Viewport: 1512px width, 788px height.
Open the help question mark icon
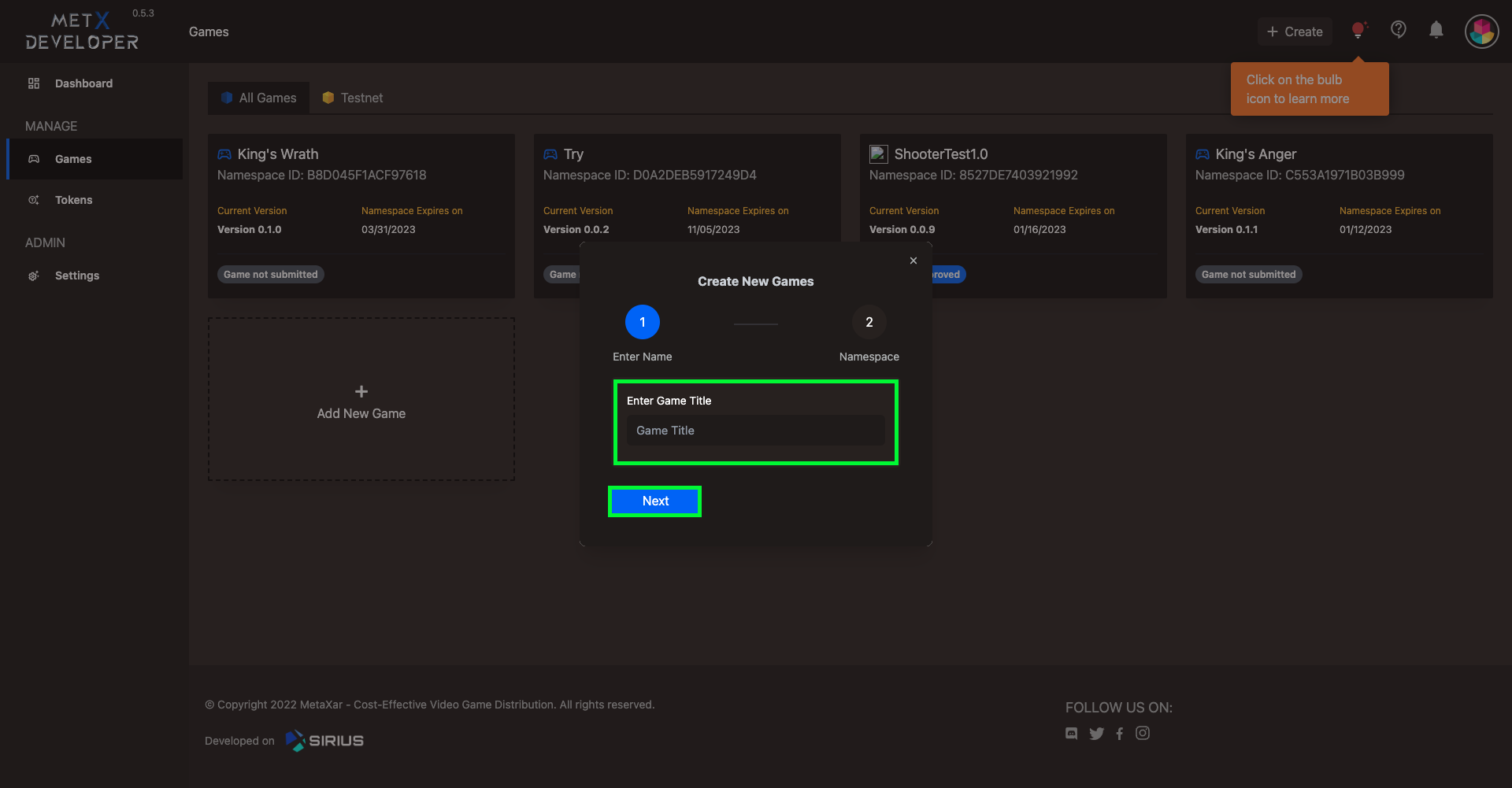pyautogui.click(x=1399, y=30)
